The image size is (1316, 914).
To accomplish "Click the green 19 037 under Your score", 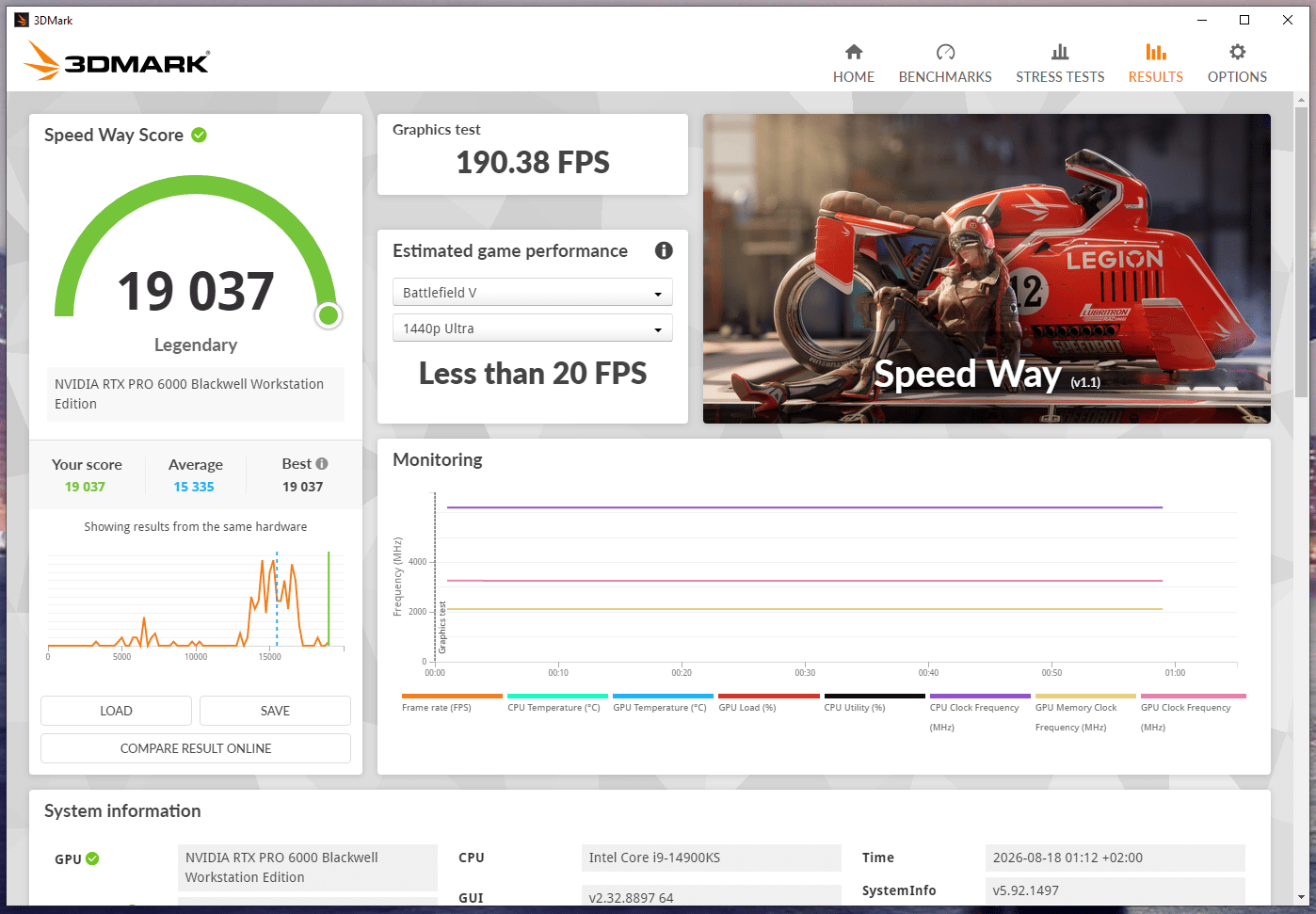I will pyautogui.click(x=85, y=487).
